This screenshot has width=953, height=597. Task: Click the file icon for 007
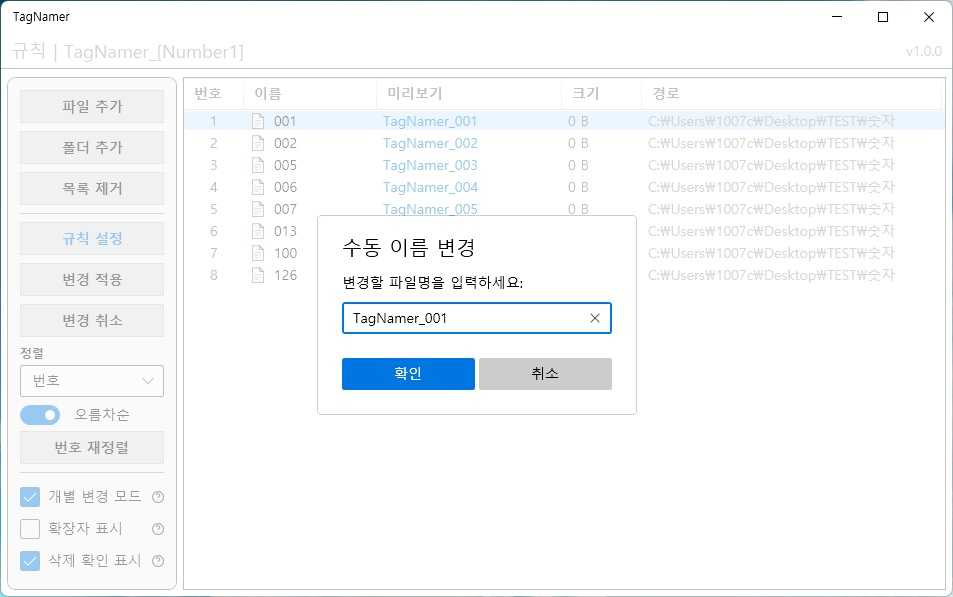click(258, 209)
